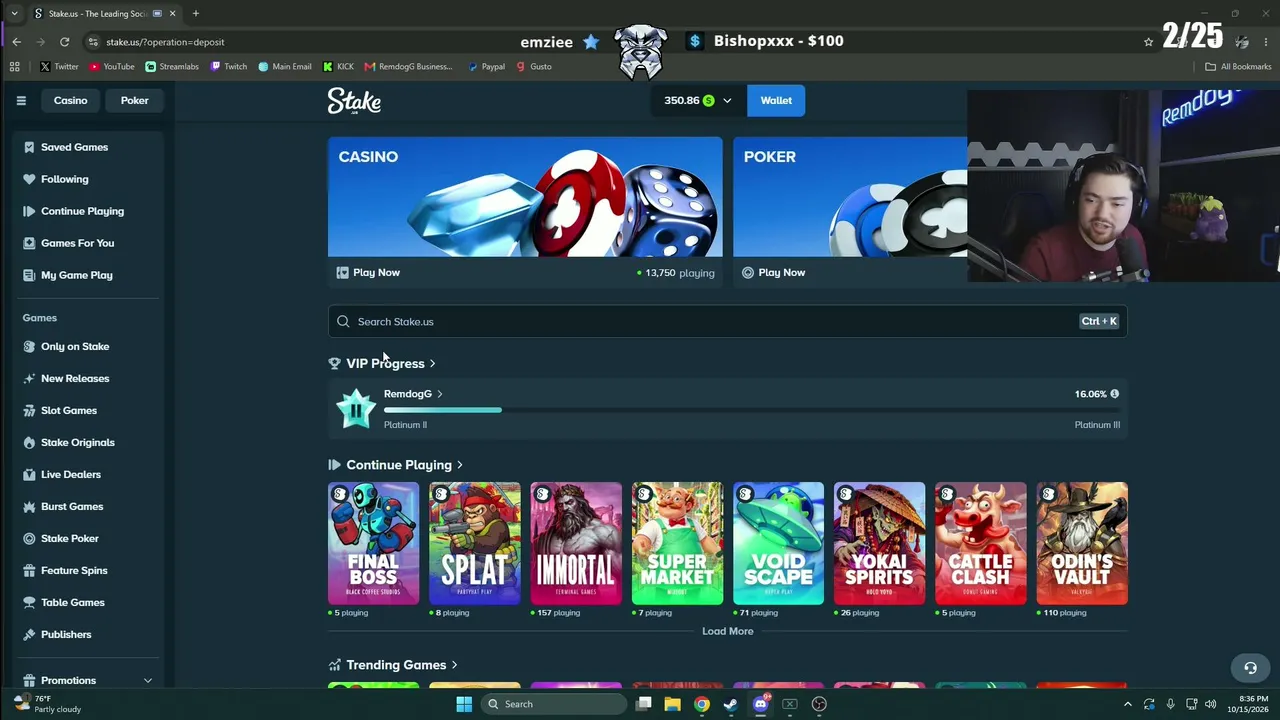This screenshot has width=1280, height=720.
Task: Open the browser tab search dropdown
Action: tap(14, 14)
